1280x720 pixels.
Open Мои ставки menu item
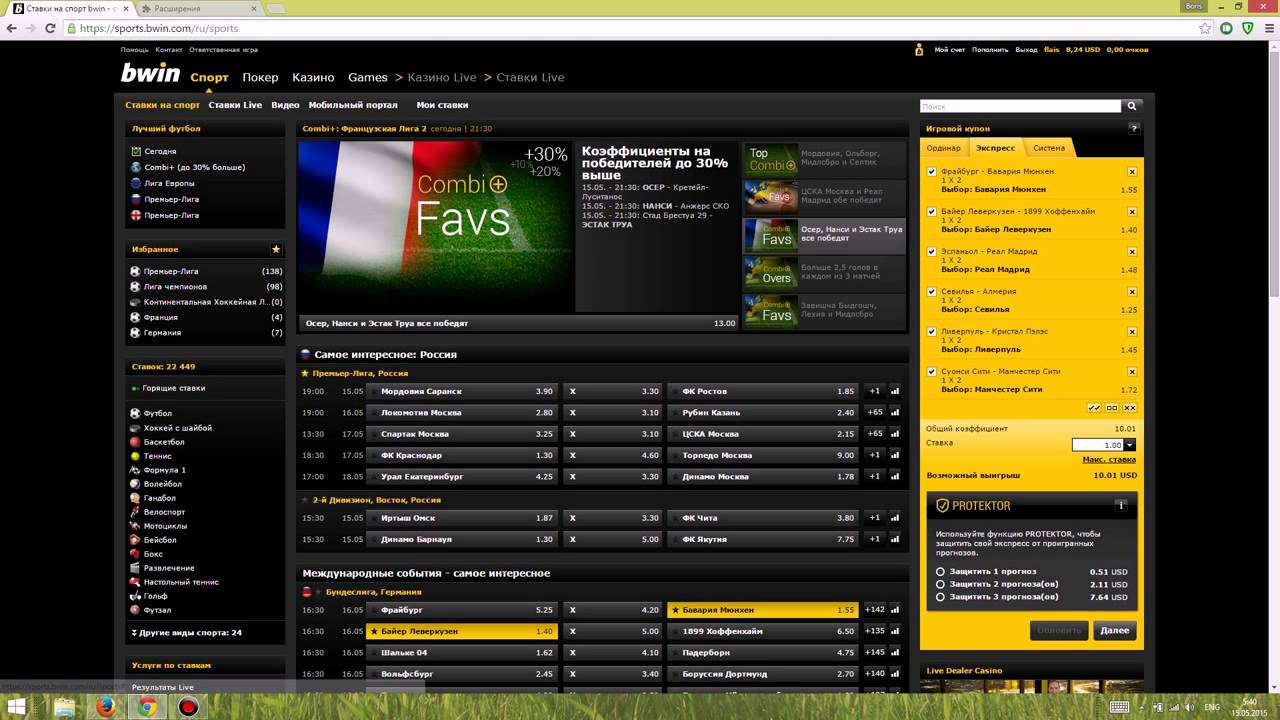click(x=442, y=105)
